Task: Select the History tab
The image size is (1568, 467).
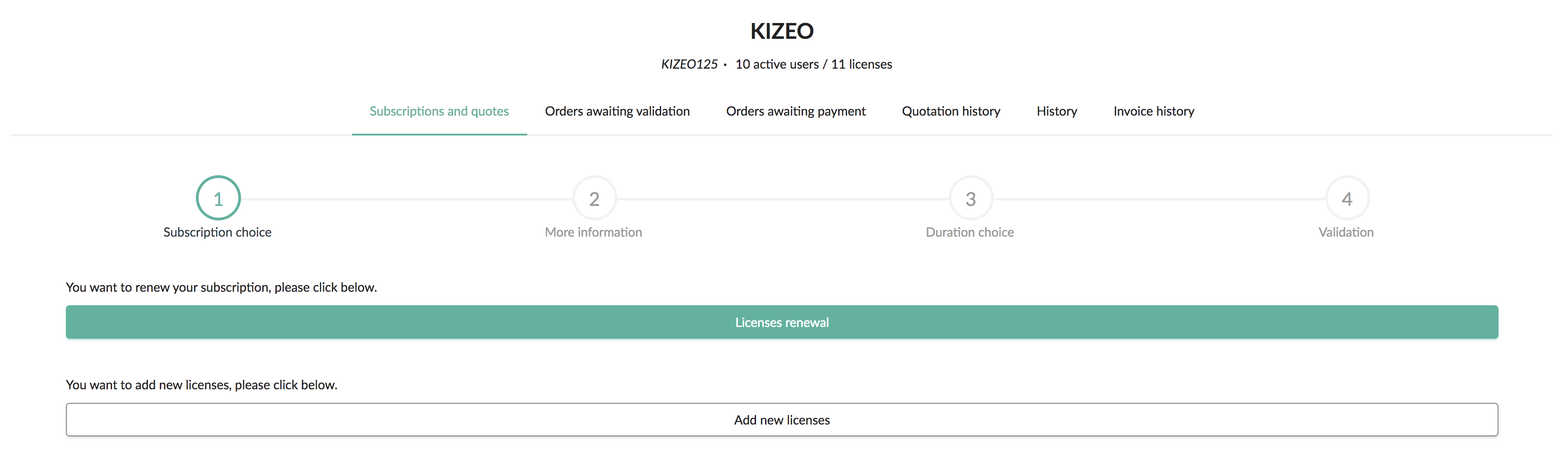Action: [1057, 112]
